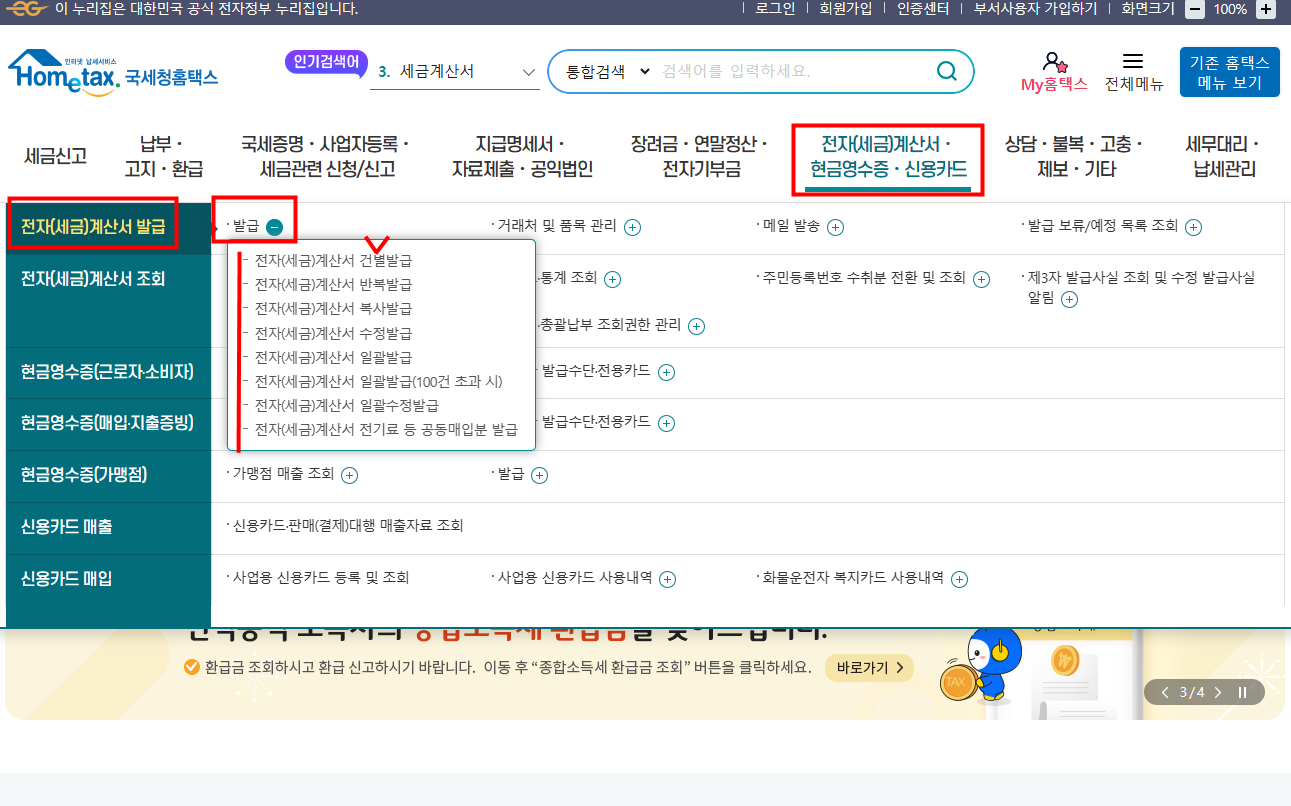Open 전자(세금)계산서·현금영수증·신용카드 menu
This screenshot has width=1291, height=806.
(887, 158)
